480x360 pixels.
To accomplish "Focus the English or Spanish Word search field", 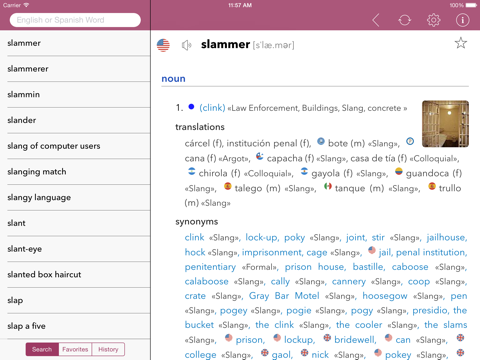I will [75, 20].
